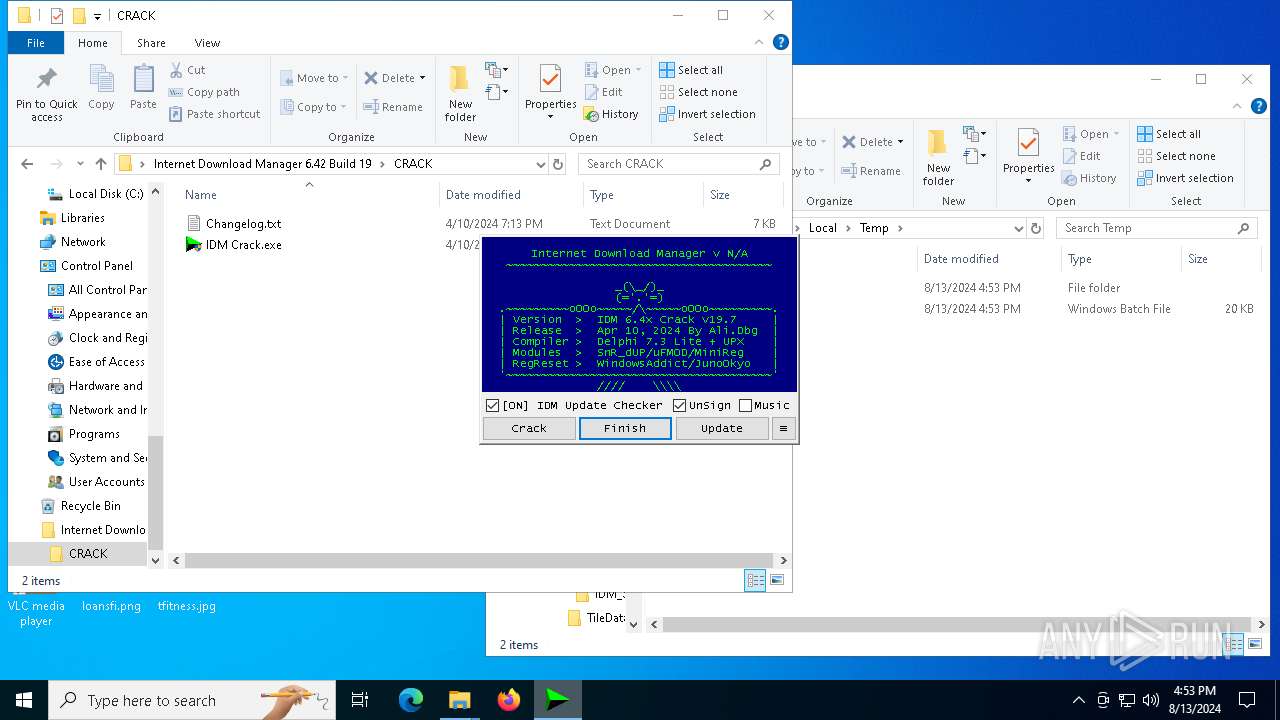This screenshot has width=1280, height=720.
Task: Click Pin to Quick access in CRACK window
Action: [46, 94]
